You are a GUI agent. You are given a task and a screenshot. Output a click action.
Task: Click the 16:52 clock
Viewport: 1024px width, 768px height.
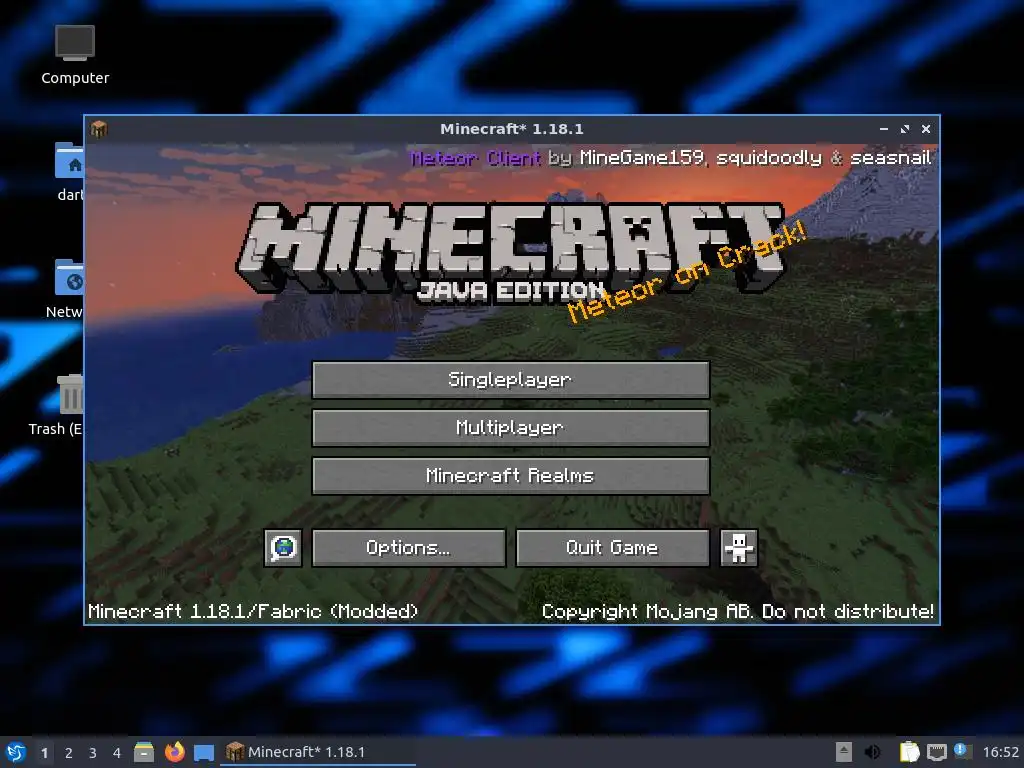(x=1000, y=752)
